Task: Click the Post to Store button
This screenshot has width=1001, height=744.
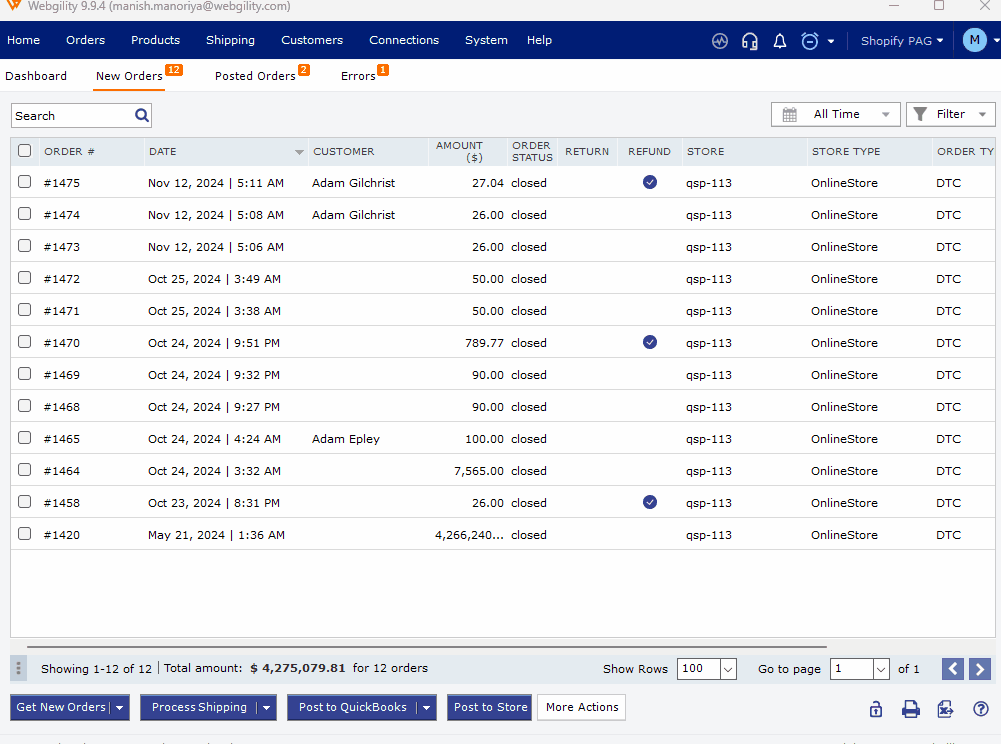Action: 490,708
